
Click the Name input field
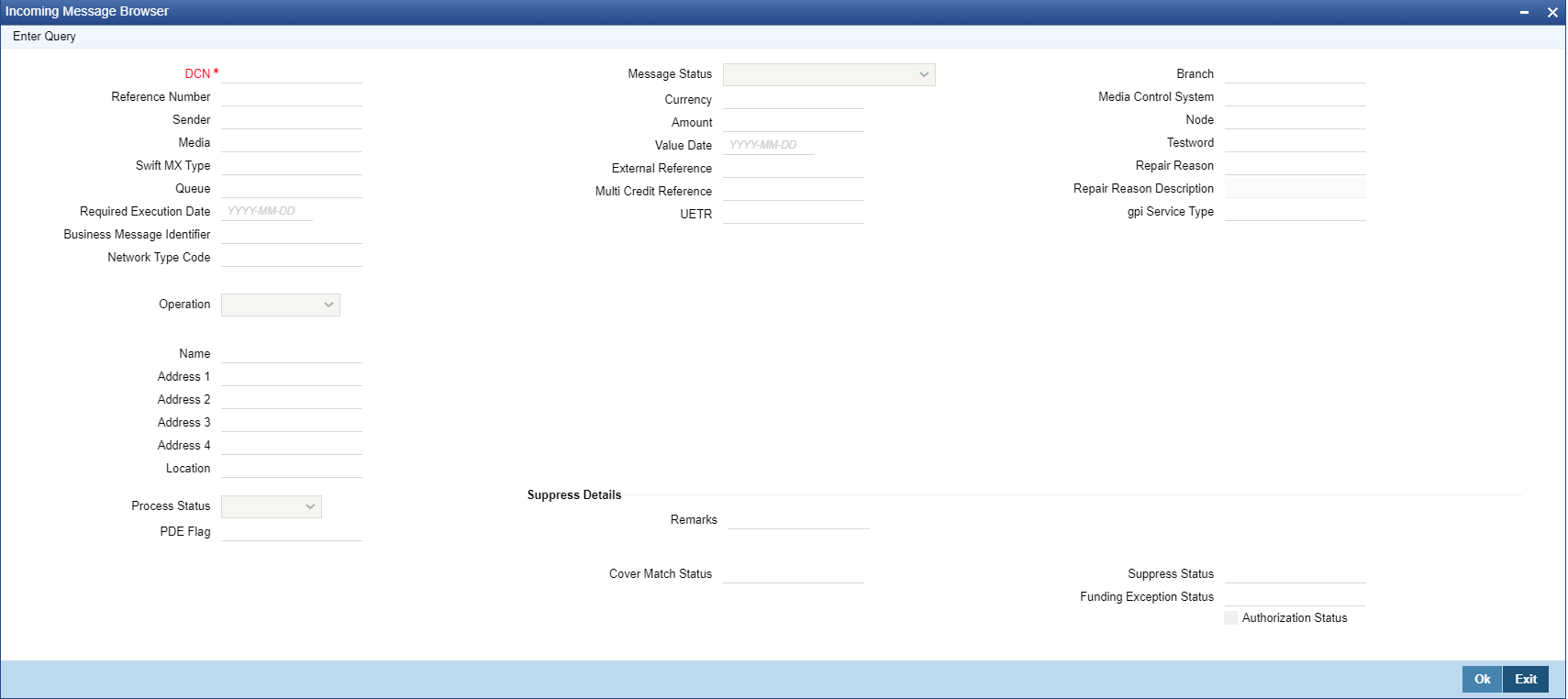pos(292,354)
